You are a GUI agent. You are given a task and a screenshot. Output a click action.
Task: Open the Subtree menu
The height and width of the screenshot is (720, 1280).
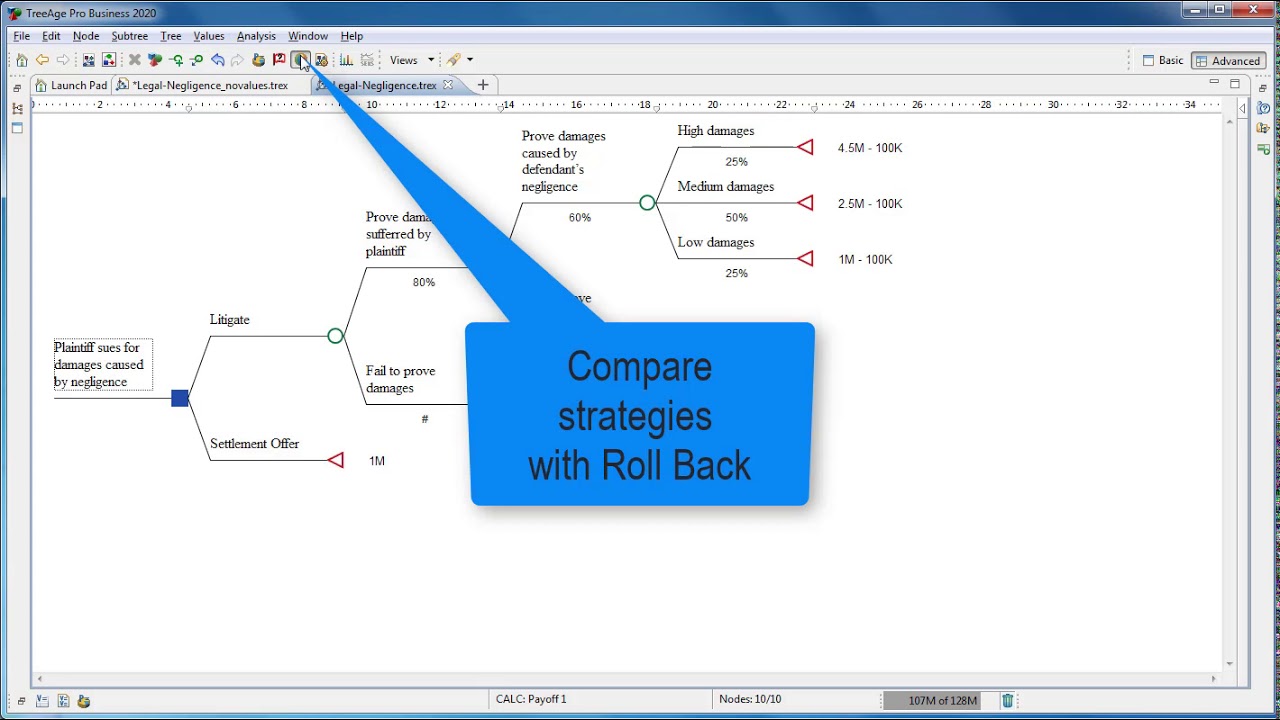pyautogui.click(x=130, y=36)
